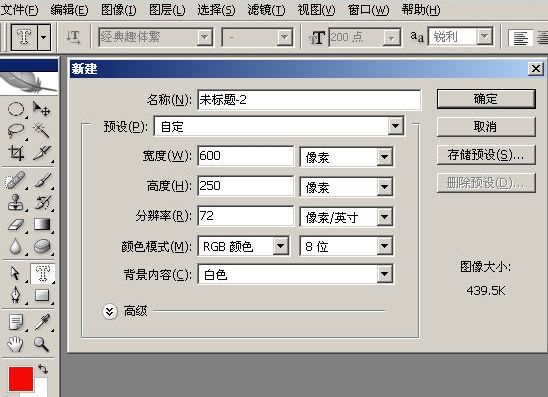Open the font style dropdown
This screenshot has height=397, width=548.
click(284, 37)
